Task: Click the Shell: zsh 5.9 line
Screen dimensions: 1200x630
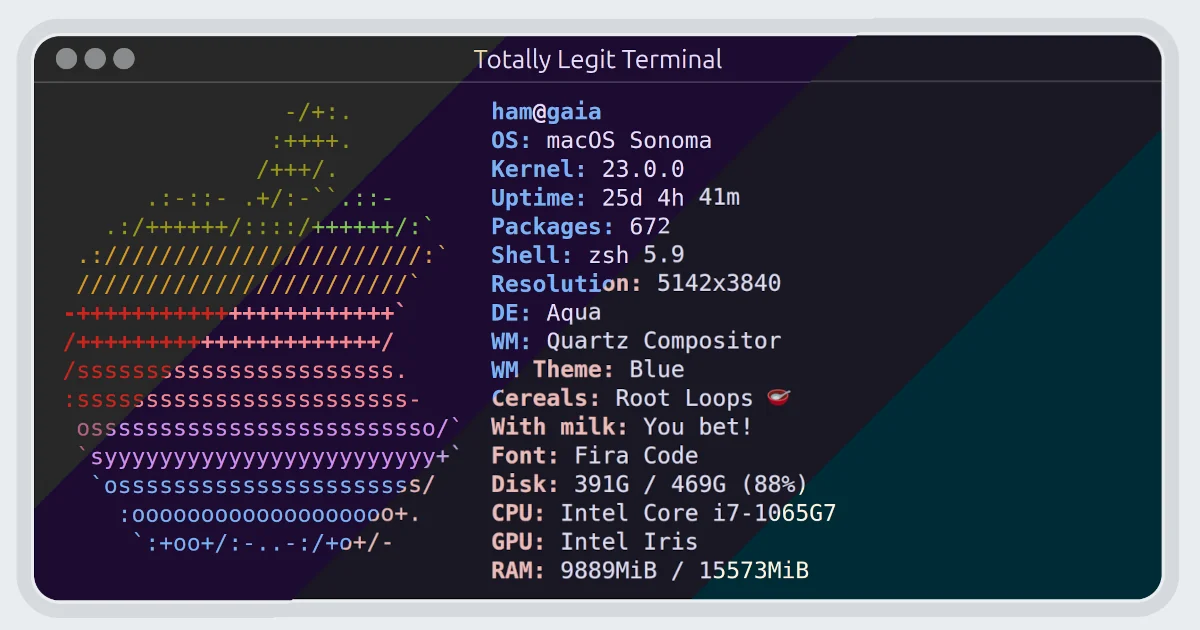Action: (588, 255)
